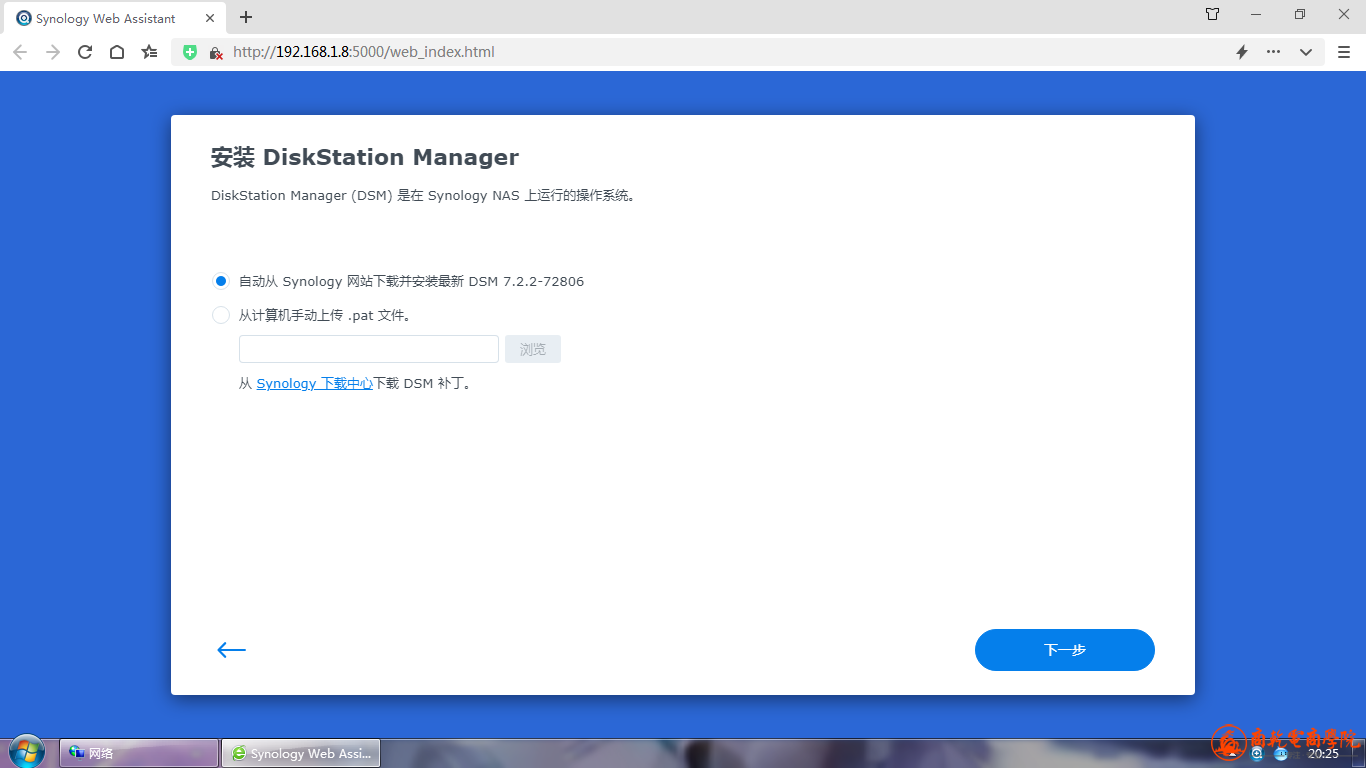Open a new browser tab

coord(246,17)
